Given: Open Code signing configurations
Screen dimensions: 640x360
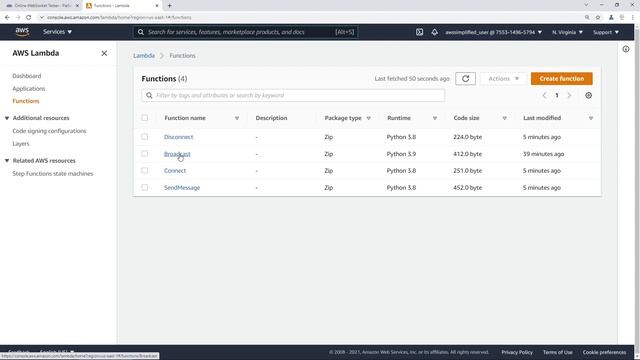Looking at the screenshot, I should (x=49, y=131).
